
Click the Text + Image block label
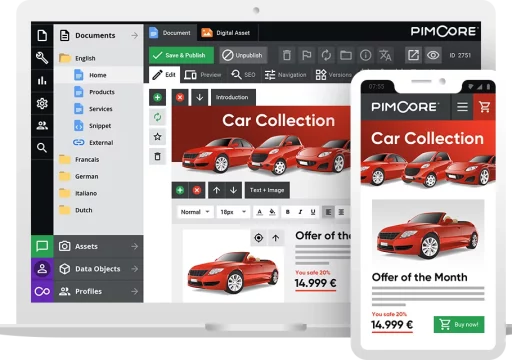pyautogui.click(x=267, y=190)
